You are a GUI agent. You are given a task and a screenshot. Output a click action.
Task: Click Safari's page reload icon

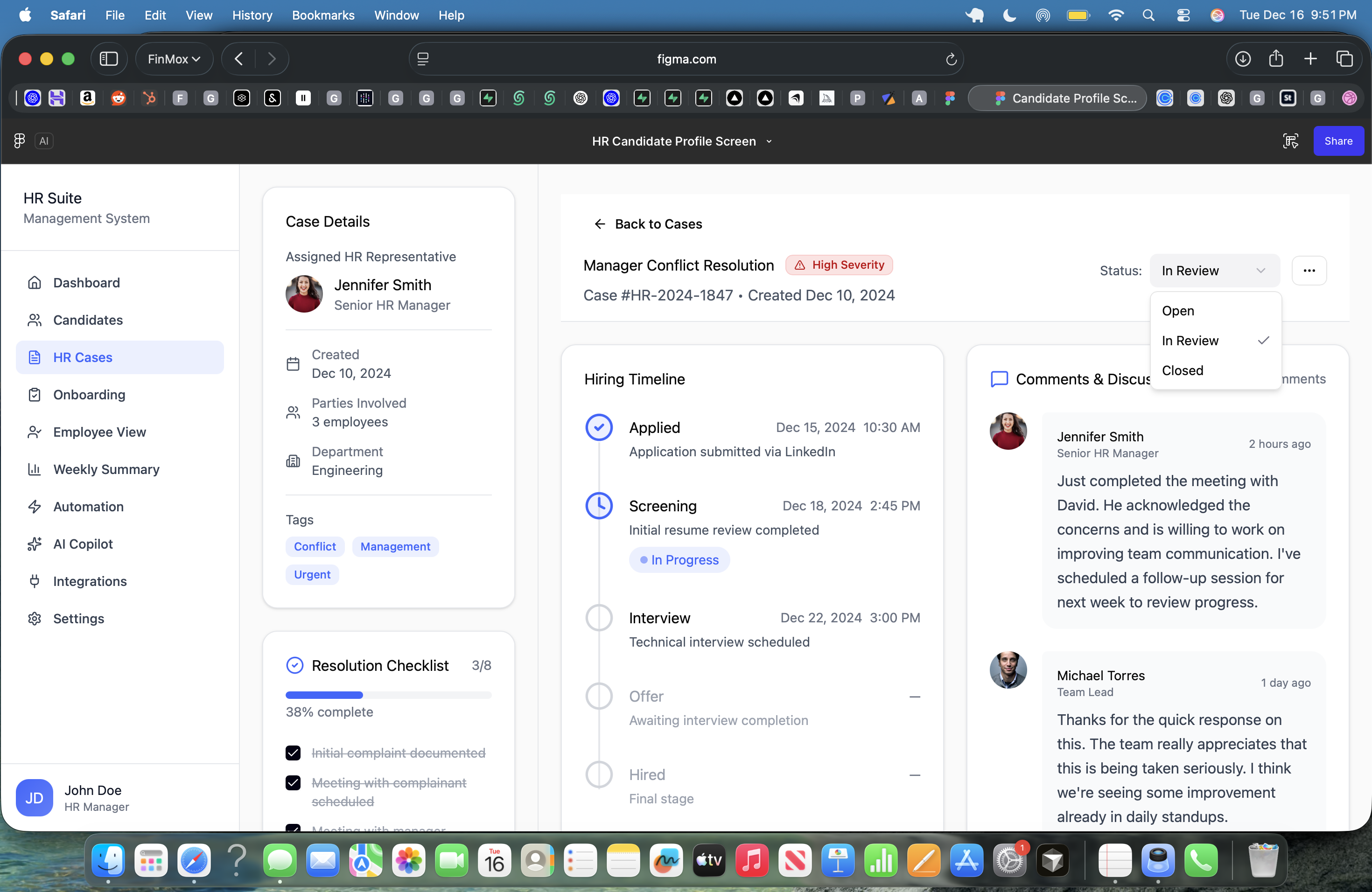point(951,59)
